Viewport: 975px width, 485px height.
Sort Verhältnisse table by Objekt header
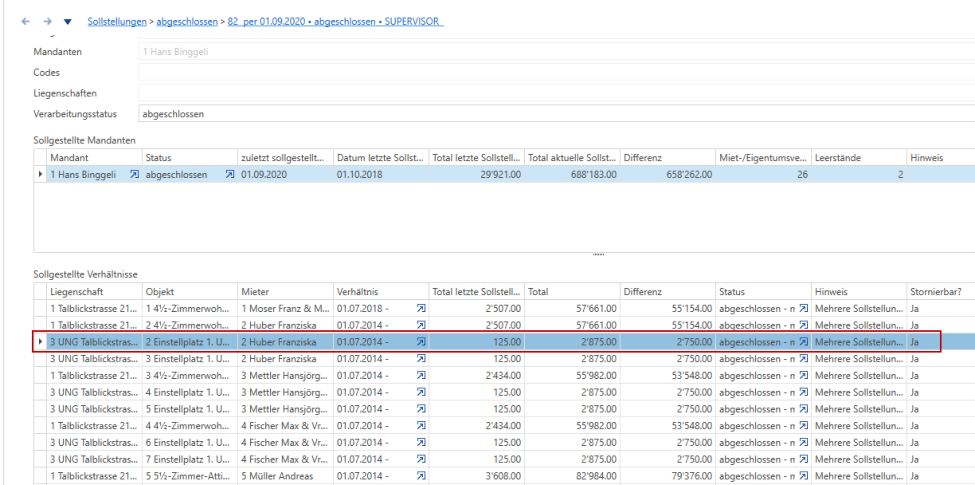coord(190,291)
